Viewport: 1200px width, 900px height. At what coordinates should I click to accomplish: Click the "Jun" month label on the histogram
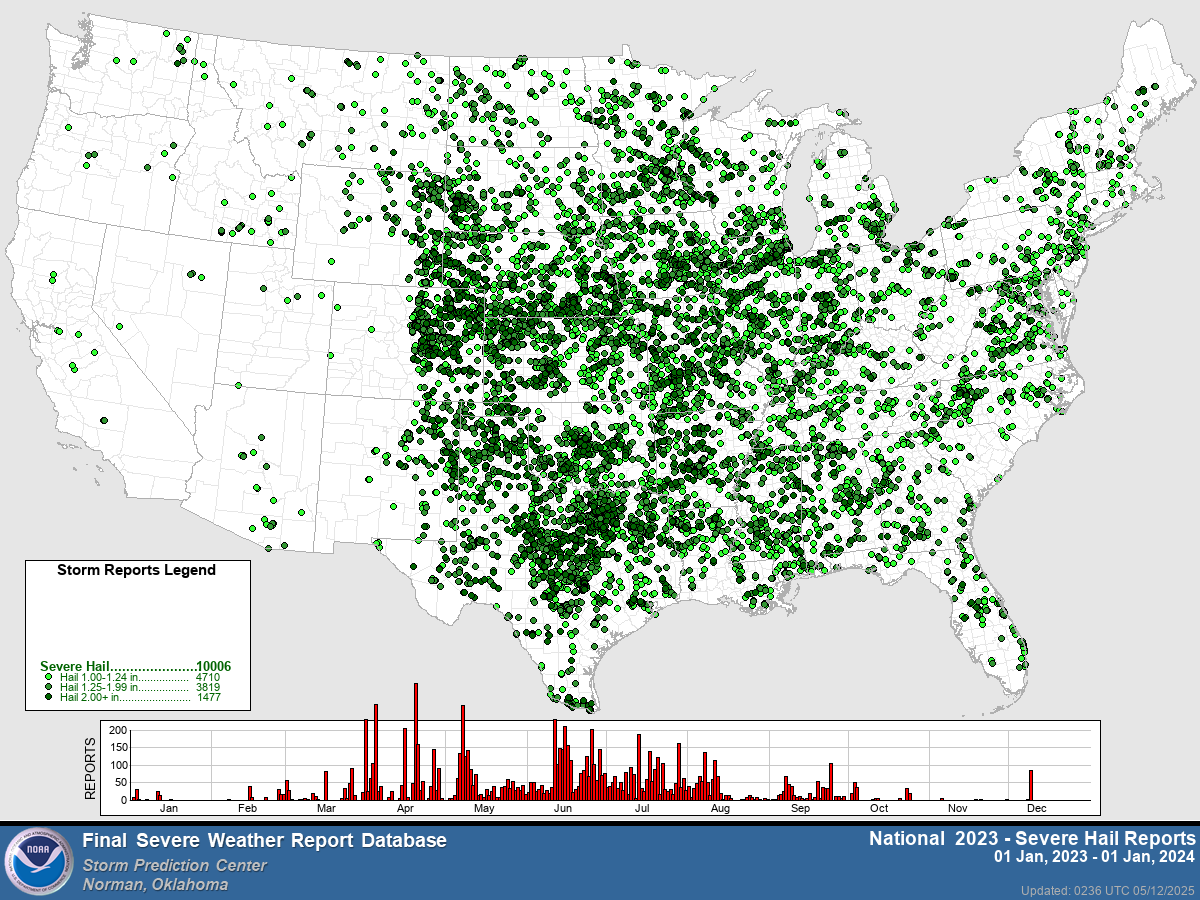click(x=563, y=807)
